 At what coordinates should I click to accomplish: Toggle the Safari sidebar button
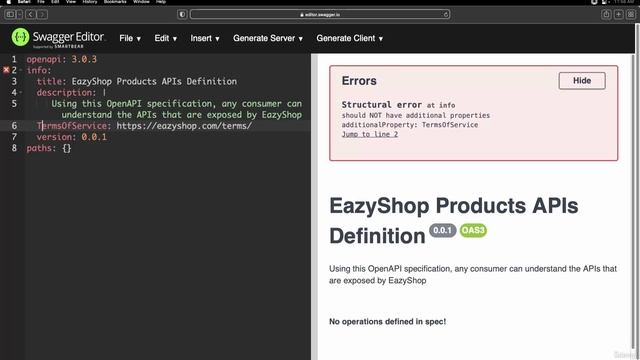click(x=10, y=15)
